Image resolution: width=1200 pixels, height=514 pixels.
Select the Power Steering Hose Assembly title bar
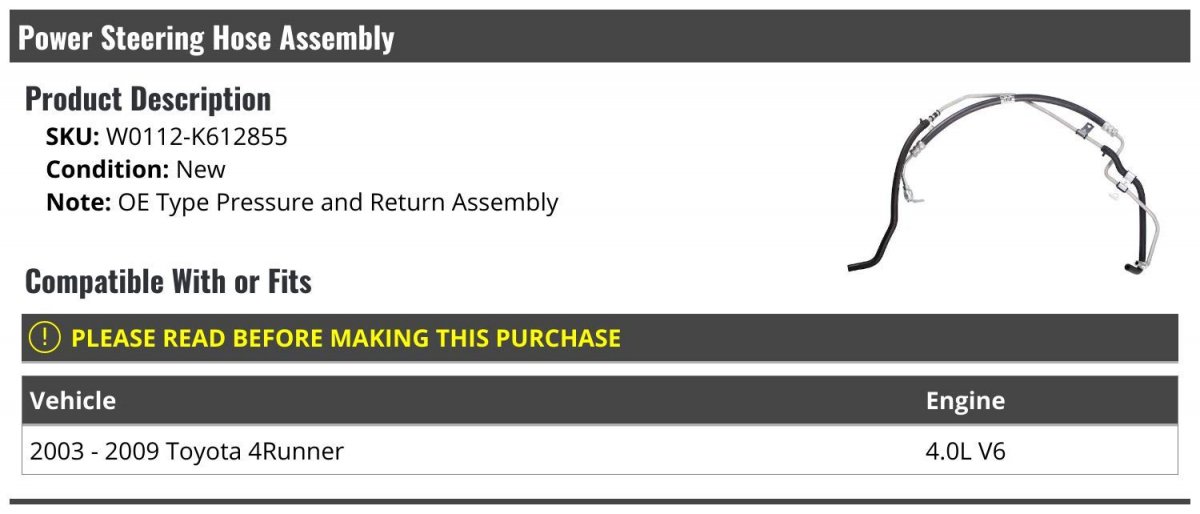pyautogui.click(x=600, y=37)
